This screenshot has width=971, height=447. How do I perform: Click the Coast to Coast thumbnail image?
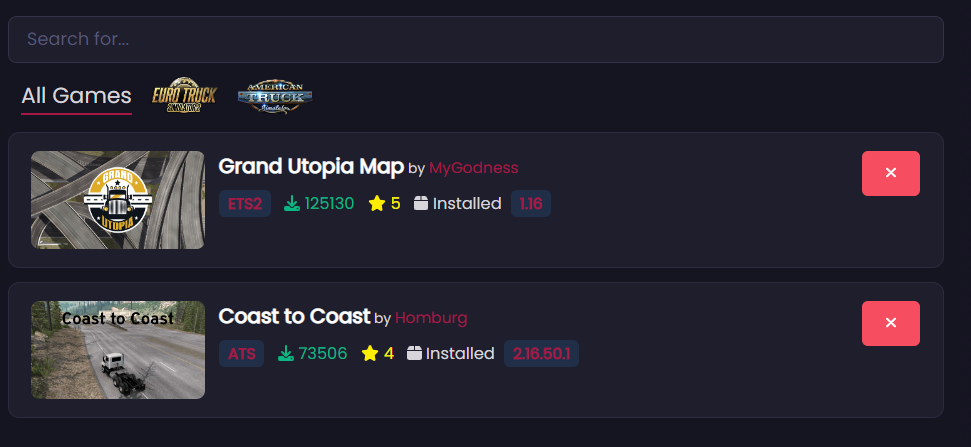click(x=117, y=350)
